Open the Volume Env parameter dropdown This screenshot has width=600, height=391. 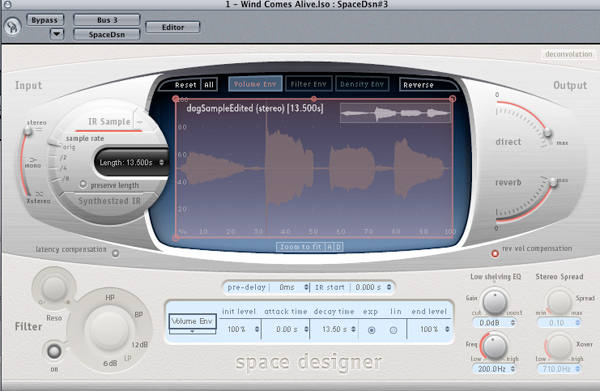point(192,324)
